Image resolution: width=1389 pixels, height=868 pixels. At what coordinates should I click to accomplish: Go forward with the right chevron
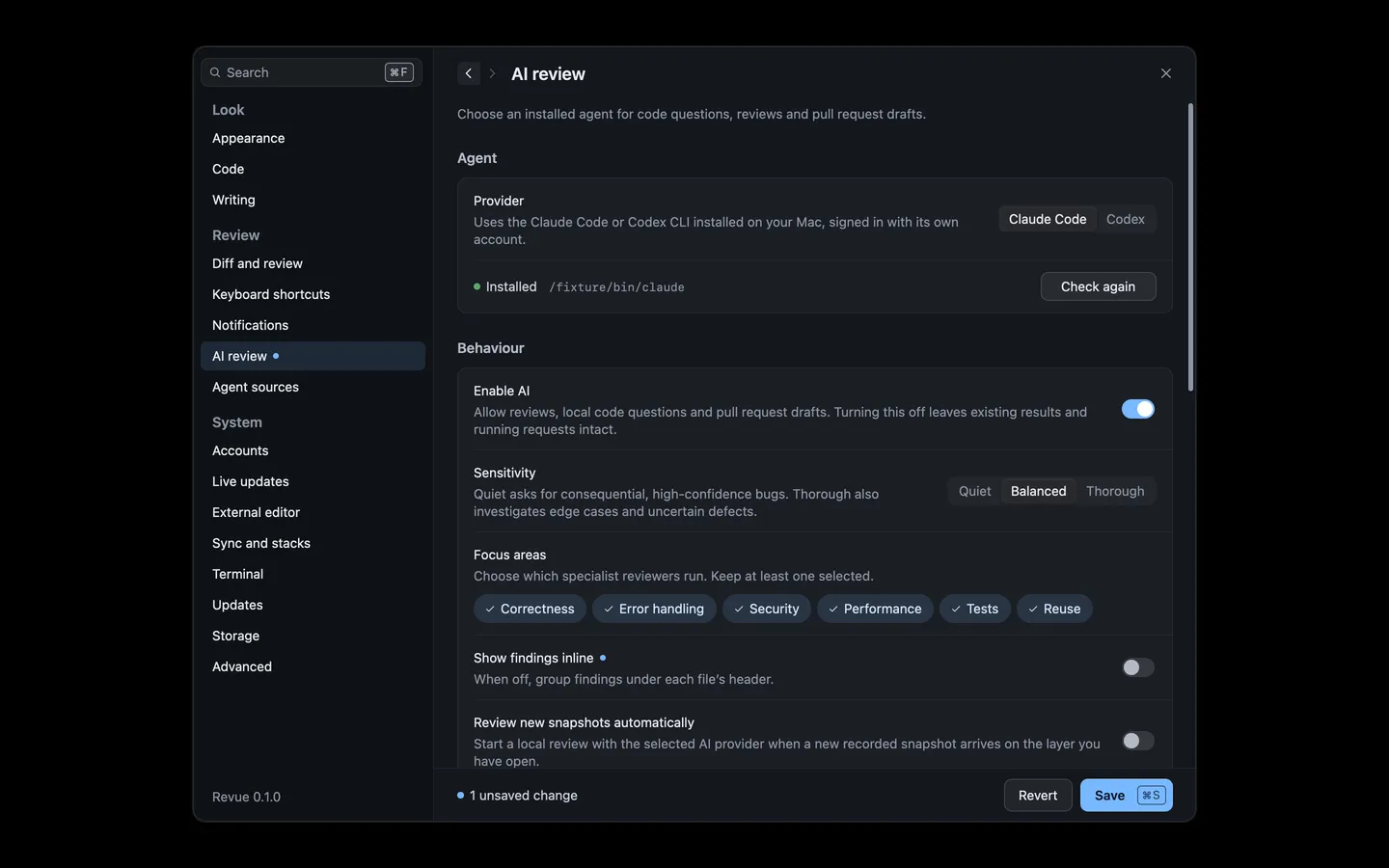pos(492,73)
